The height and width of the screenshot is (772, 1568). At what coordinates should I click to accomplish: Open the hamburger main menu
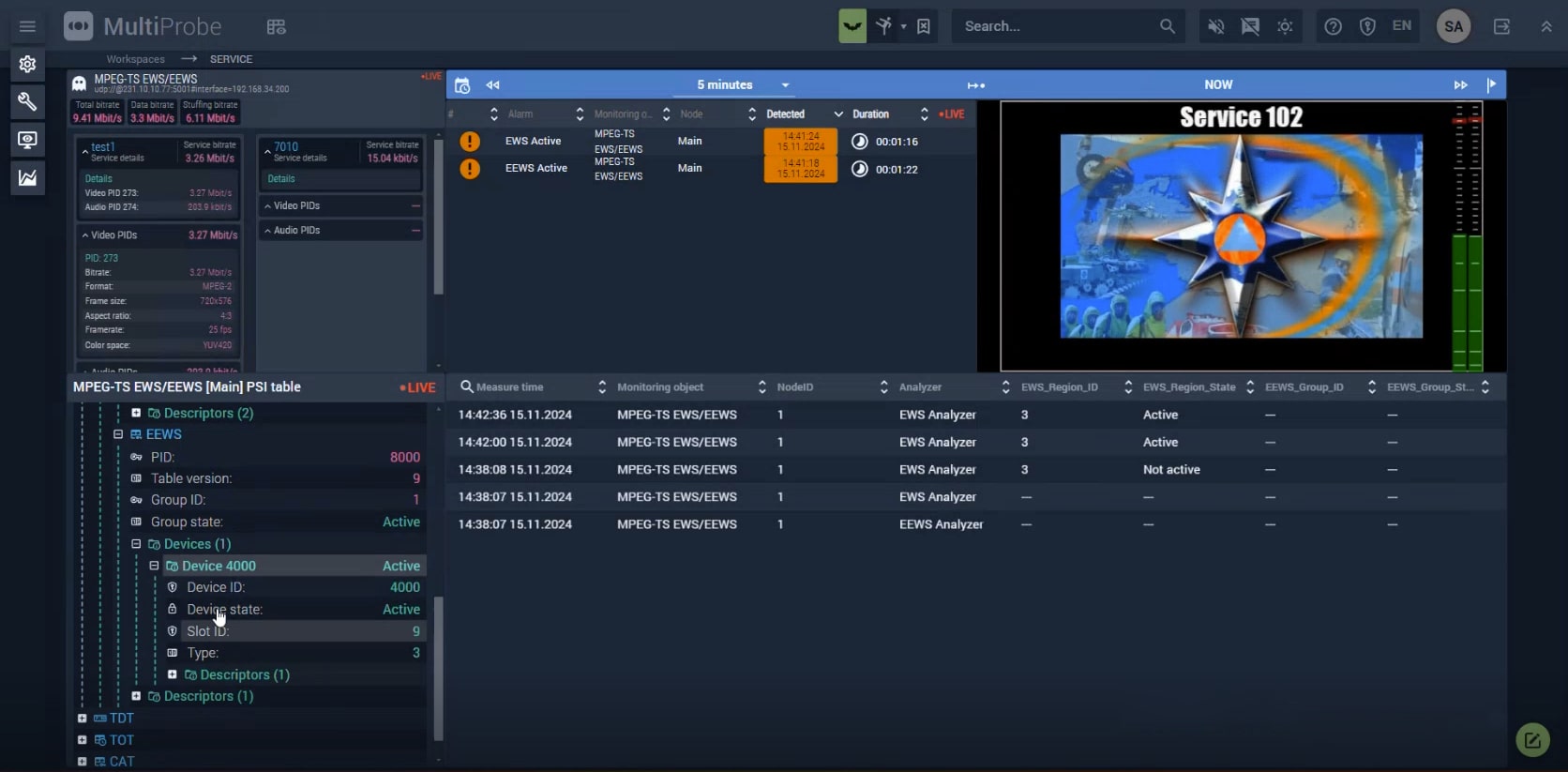(27, 26)
